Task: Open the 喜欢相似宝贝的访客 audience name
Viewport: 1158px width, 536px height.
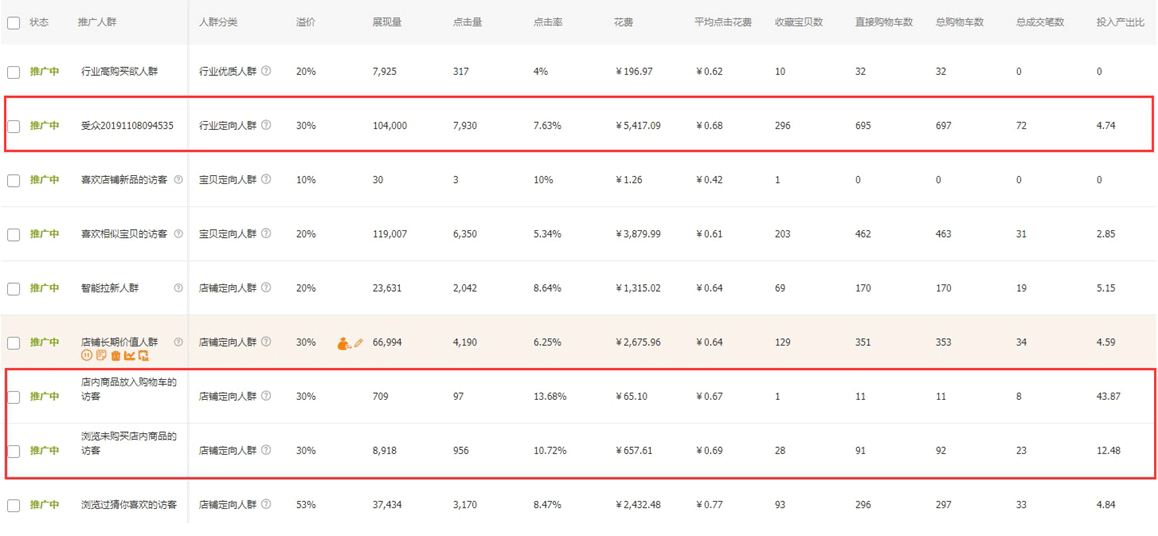Action: 124,234
